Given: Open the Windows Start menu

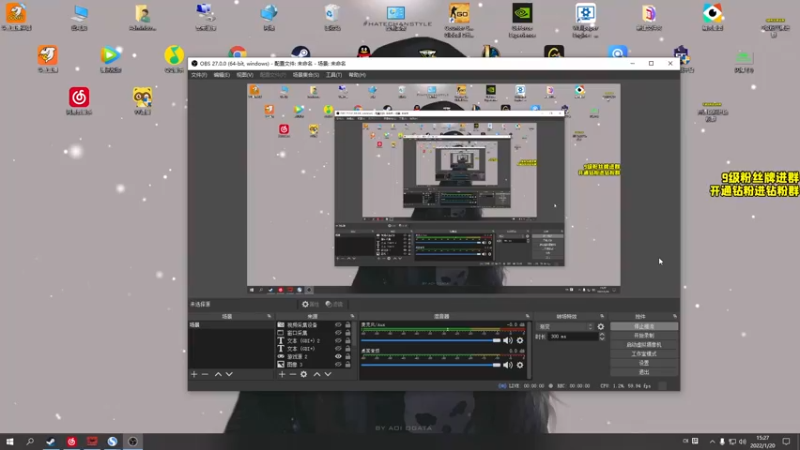Looking at the screenshot, I should point(10,442).
